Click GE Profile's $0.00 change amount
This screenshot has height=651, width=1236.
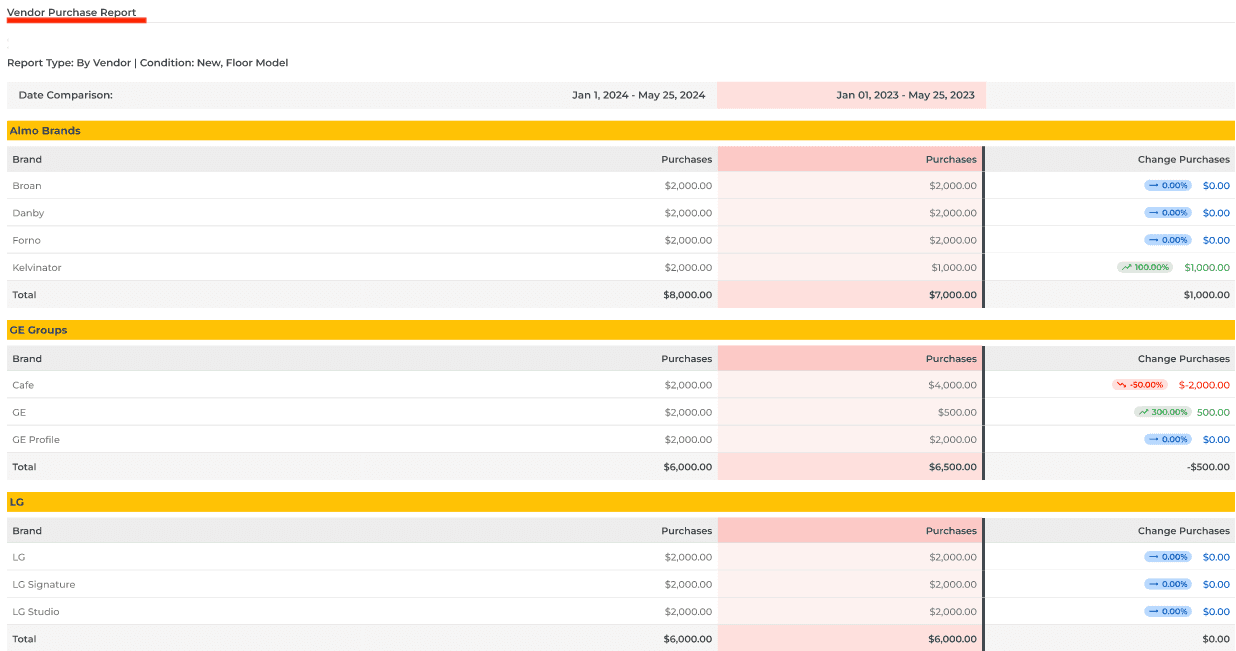tap(1216, 439)
